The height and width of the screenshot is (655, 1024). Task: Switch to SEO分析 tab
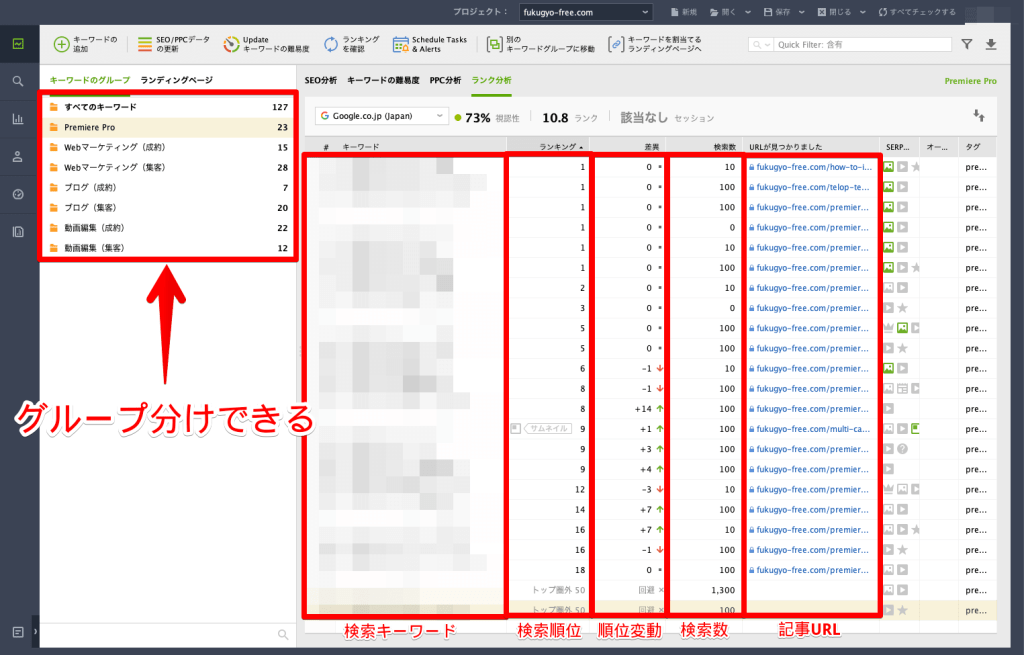click(x=321, y=80)
